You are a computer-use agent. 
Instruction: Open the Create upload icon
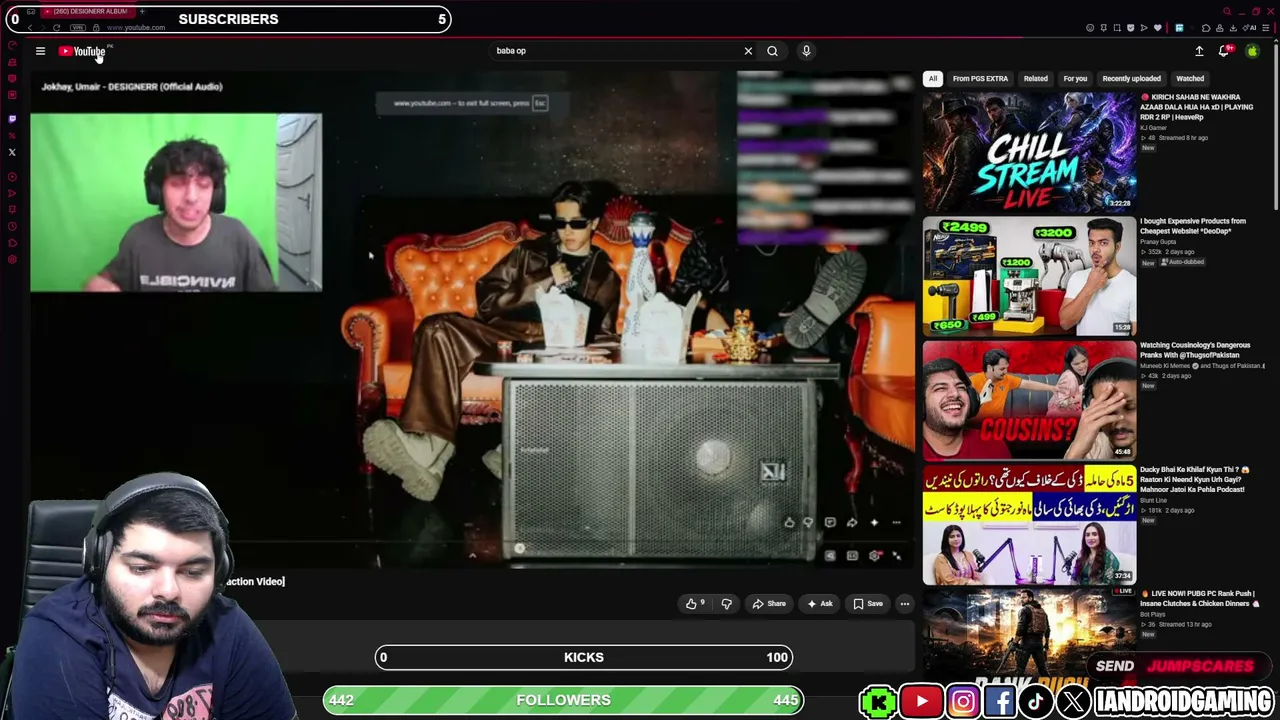click(1199, 51)
